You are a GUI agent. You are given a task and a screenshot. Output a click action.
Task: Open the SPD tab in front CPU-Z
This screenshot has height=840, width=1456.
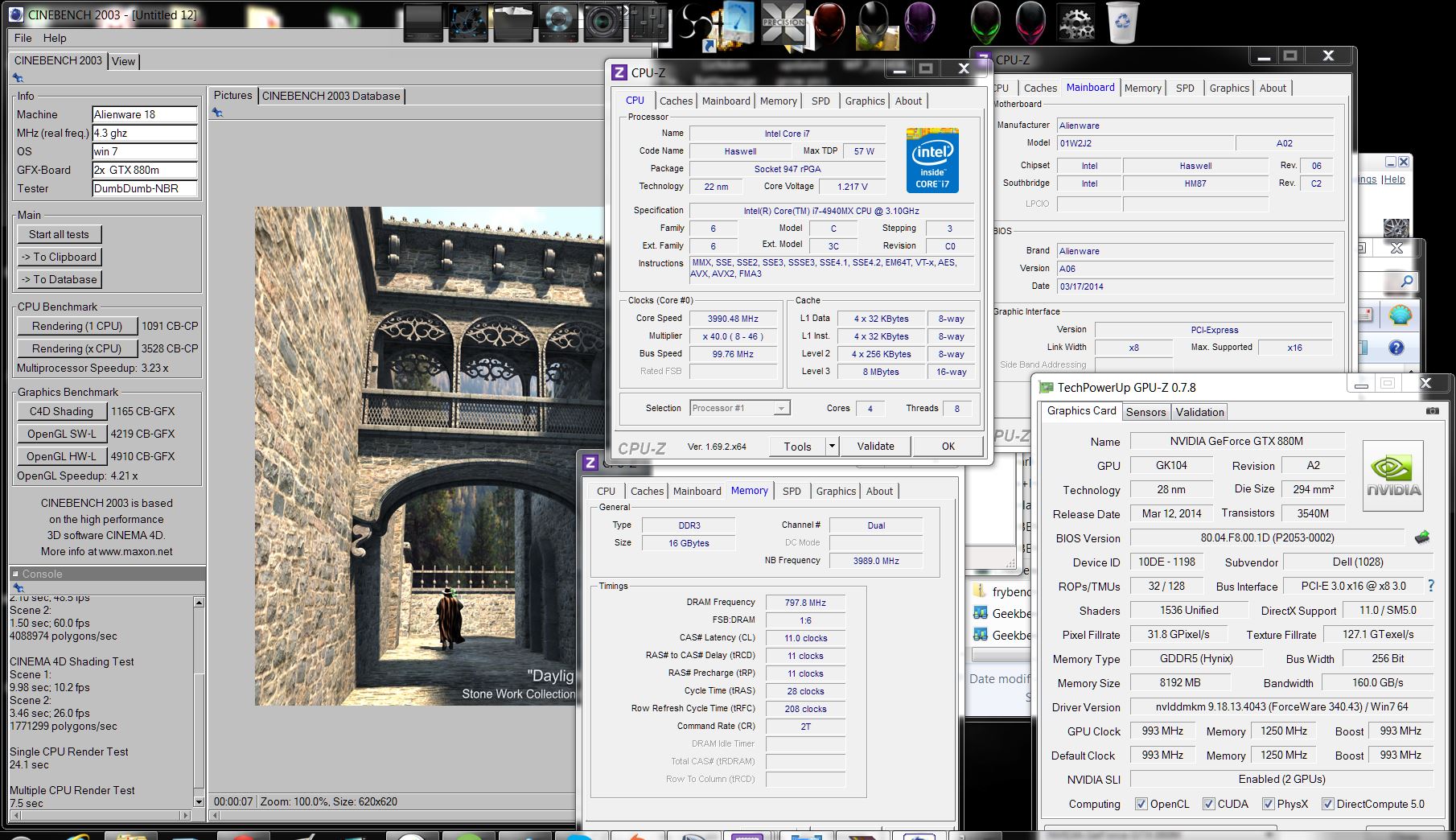coord(821,101)
